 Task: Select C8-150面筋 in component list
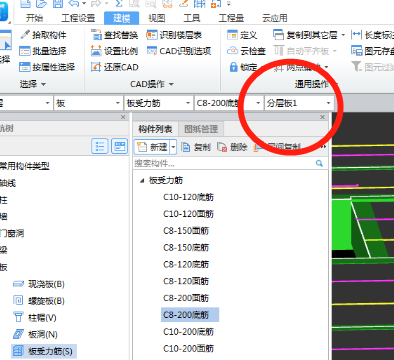pos(186,231)
